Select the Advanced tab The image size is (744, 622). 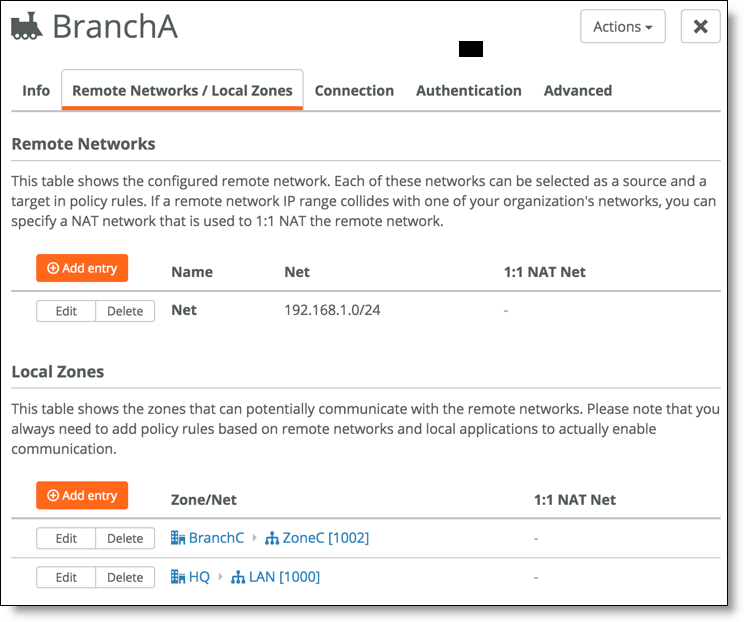(x=578, y=91)
